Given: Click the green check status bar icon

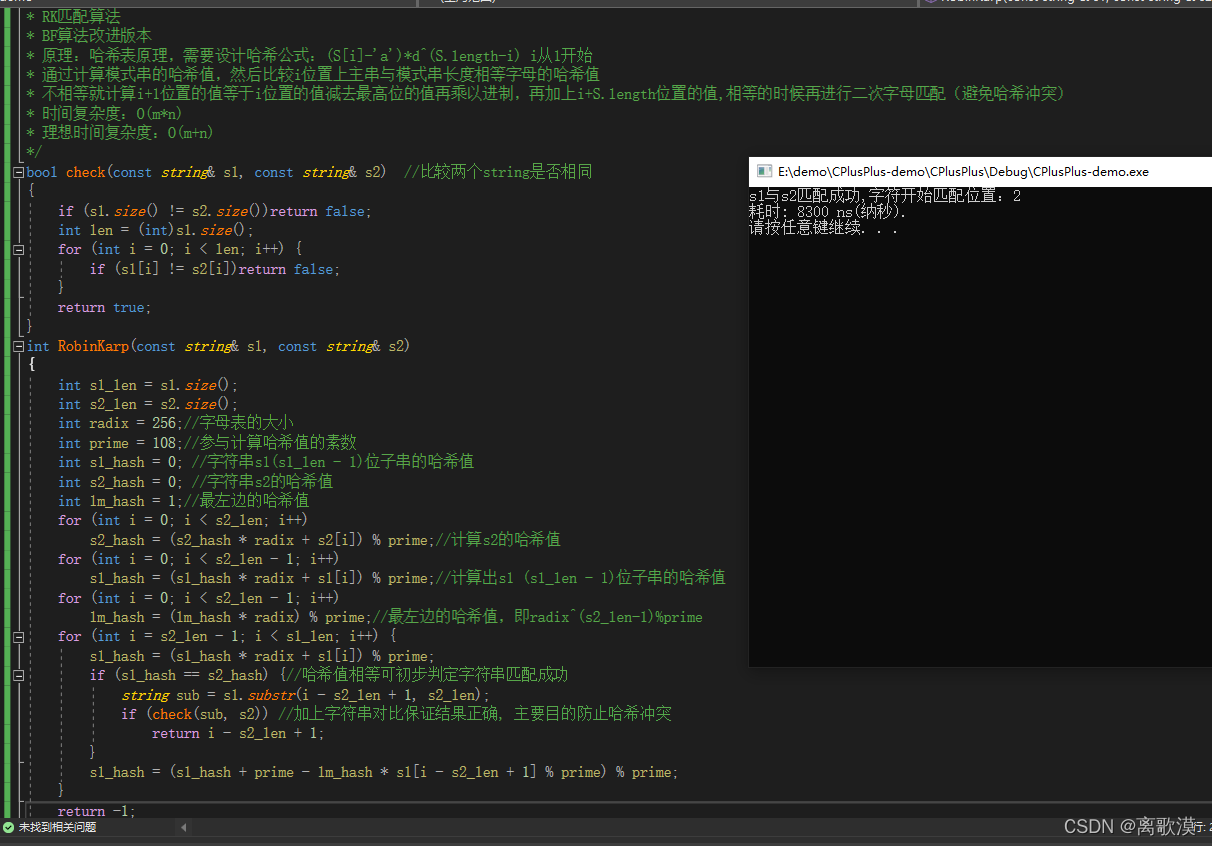Looking at the screenshot, I should 10,827.
